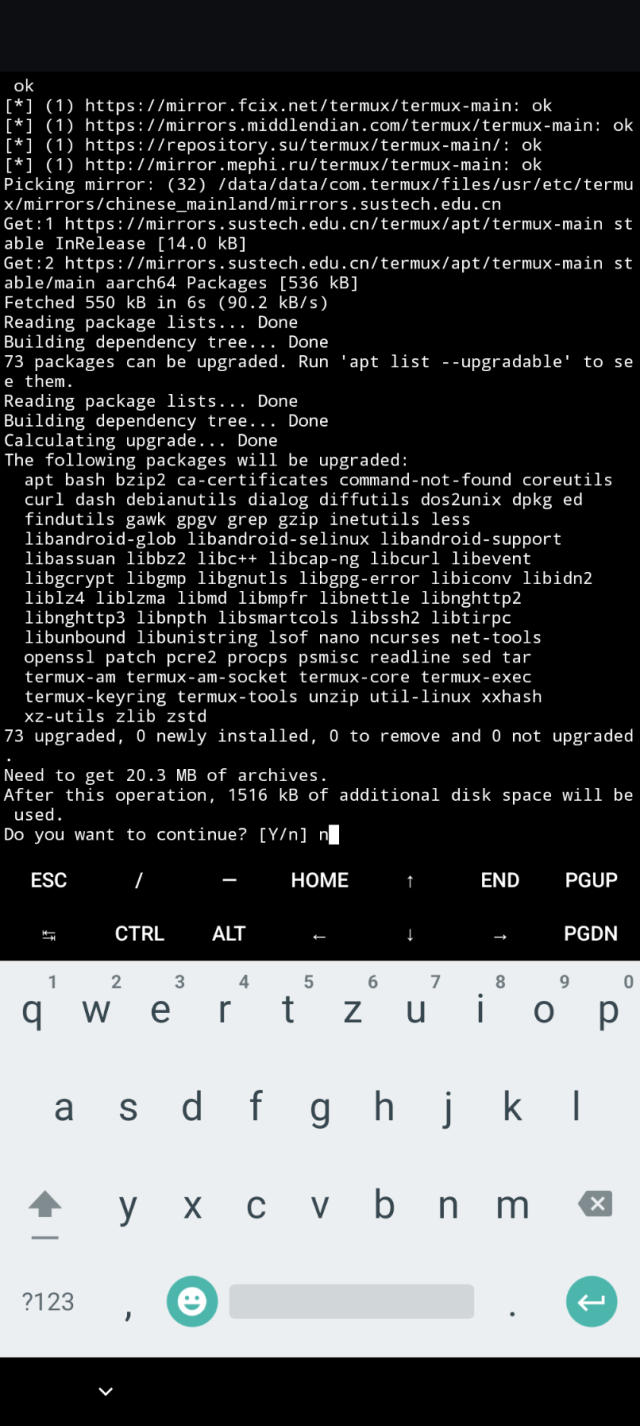The height and width of the screenshot is (1426, 640).
Task: Tap the y letter key
Action: point(128,1206)
